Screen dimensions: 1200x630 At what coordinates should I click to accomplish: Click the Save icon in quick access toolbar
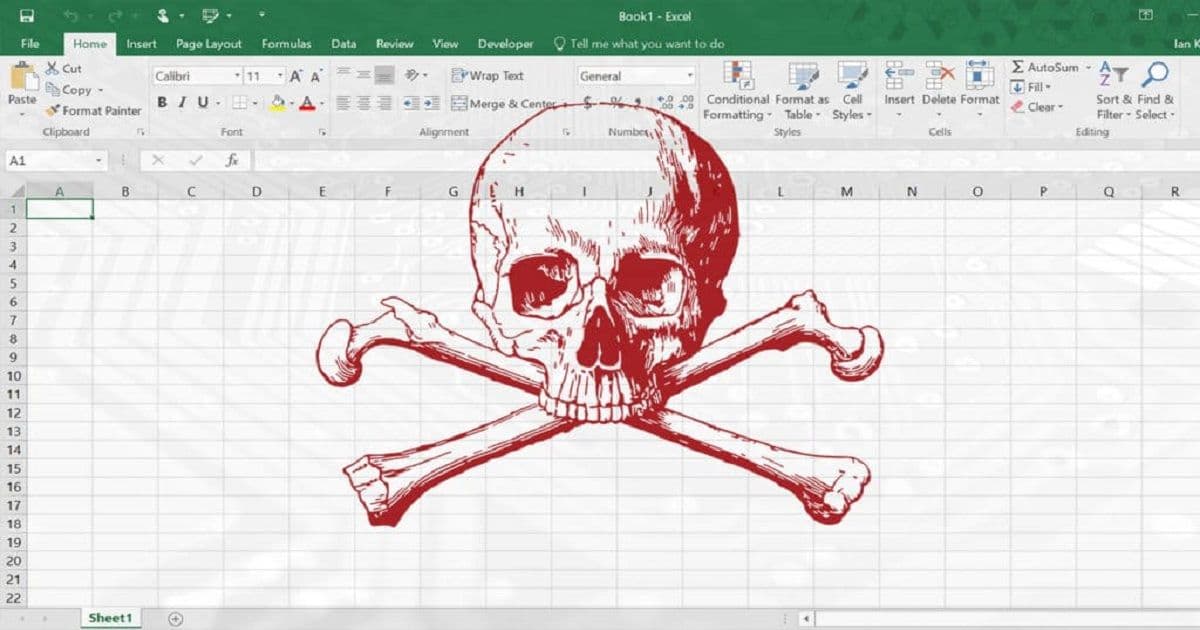(x=27, y=16)
